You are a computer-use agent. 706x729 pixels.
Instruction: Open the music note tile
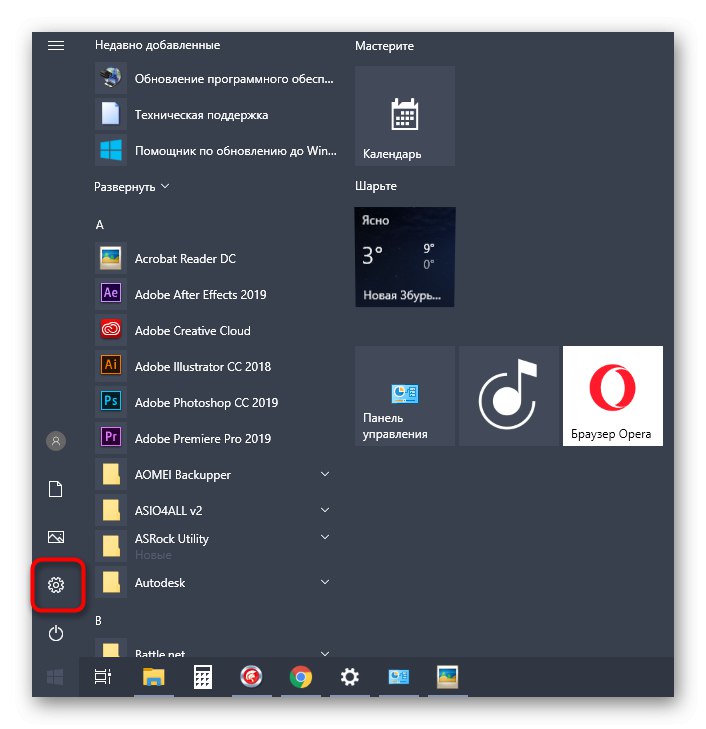(509, 396)
